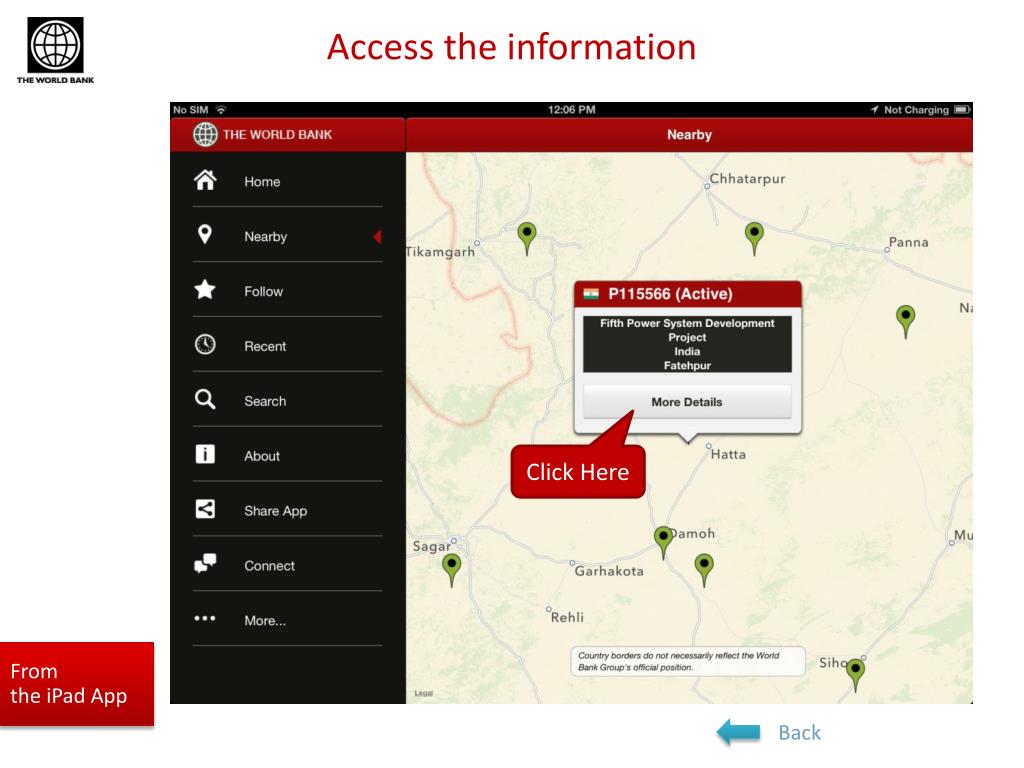Select green pin southeast of Damoh
This screenshot has height=768, width=1024.
[704, 569]
